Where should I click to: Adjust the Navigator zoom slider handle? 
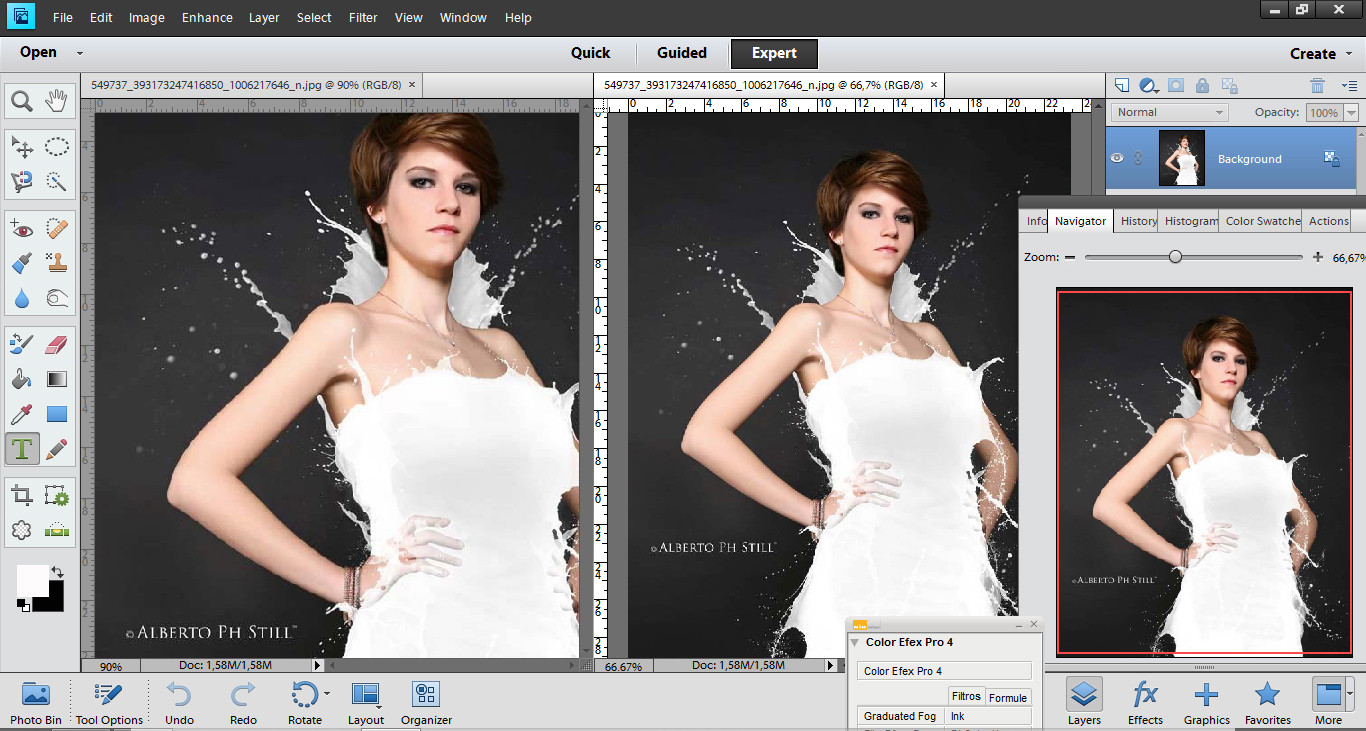coord(1175,257)
